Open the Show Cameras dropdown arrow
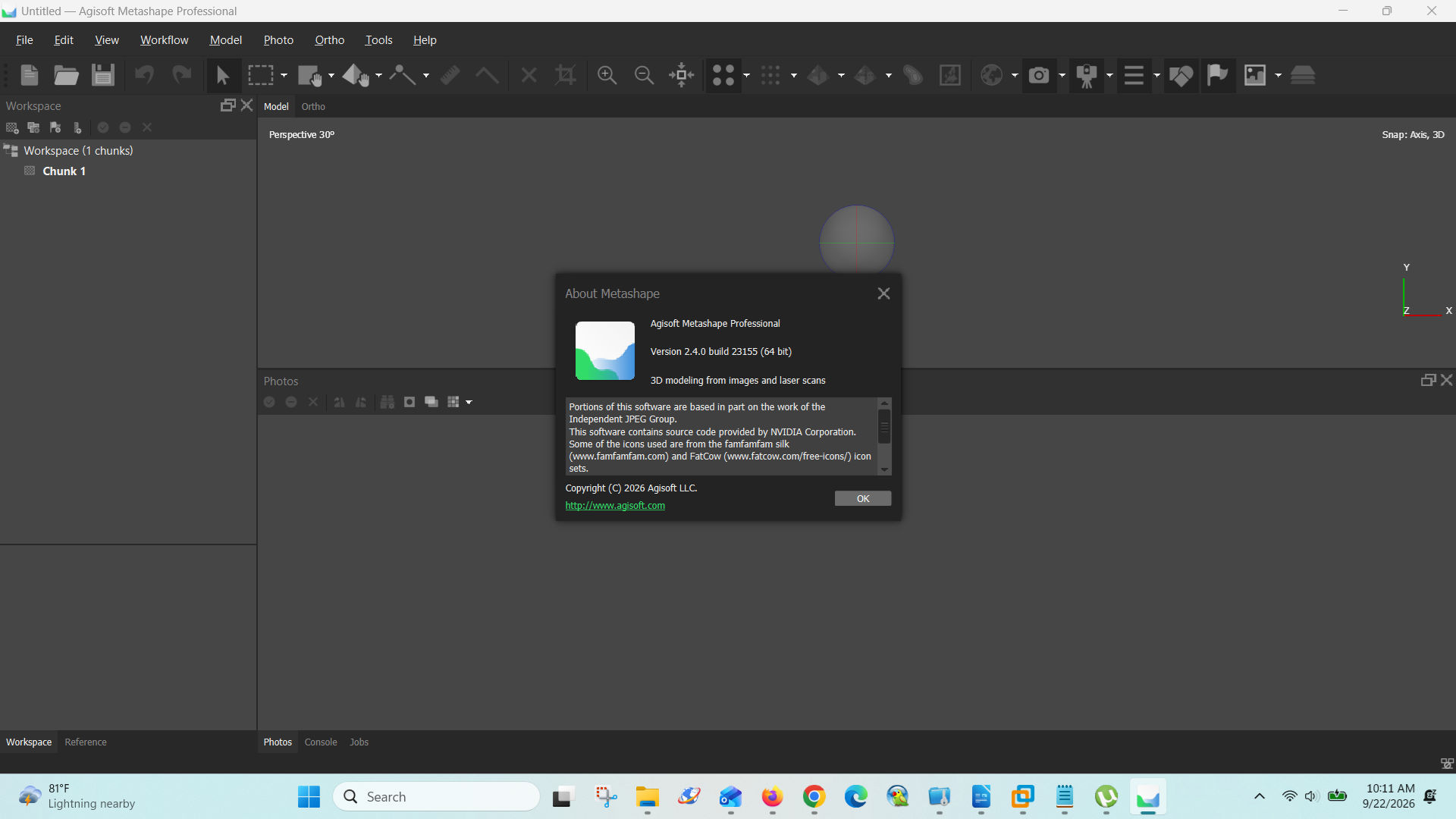Screen dimensions: 1456x819 pyautogui.click(x=1062, y=76)
